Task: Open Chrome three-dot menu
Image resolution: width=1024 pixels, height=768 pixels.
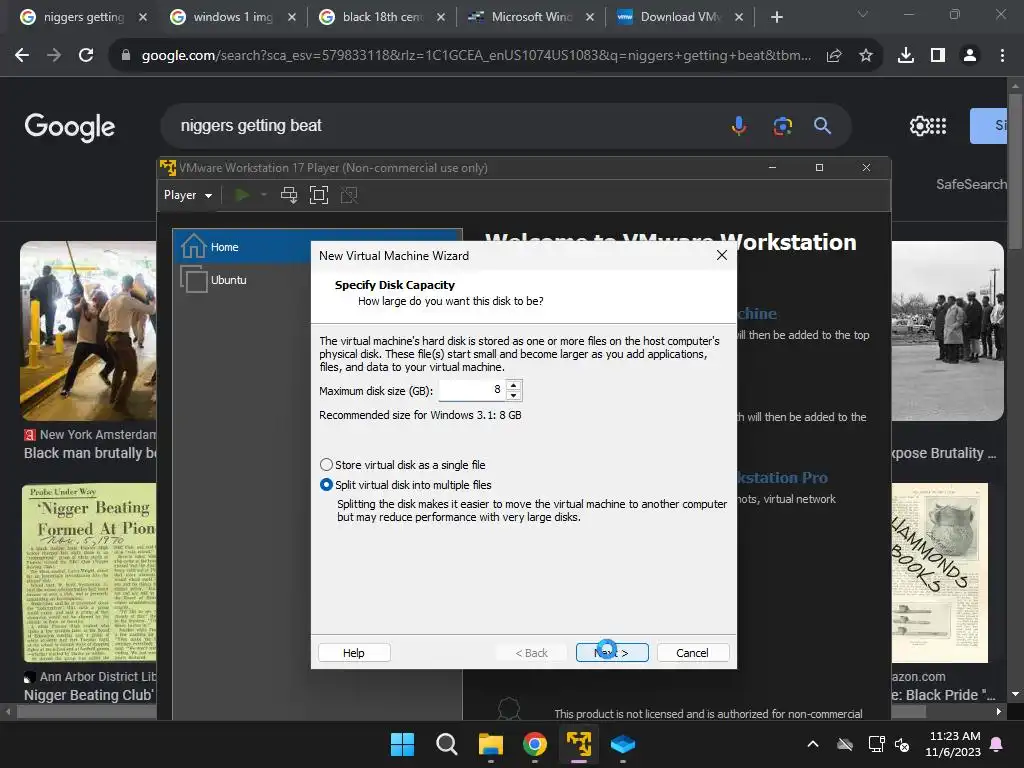Action: (1002, 56)
